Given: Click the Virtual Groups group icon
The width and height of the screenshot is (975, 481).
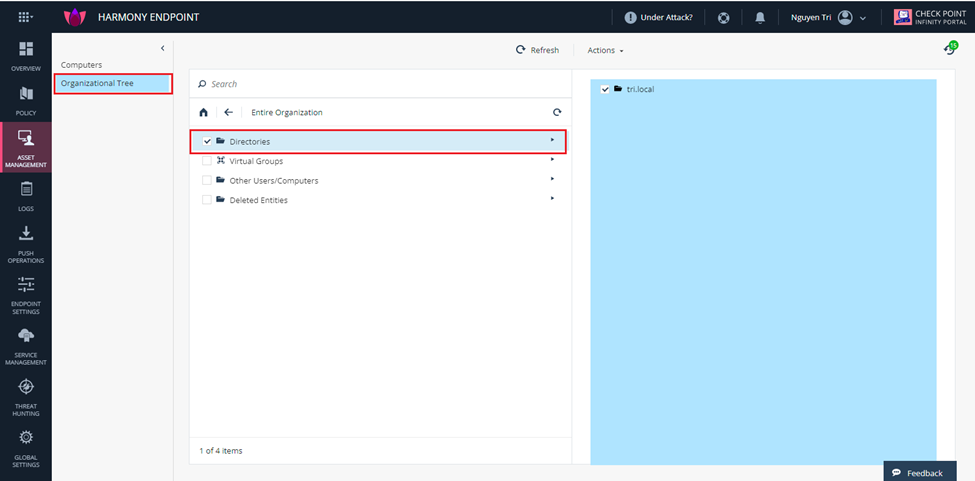Looking at the screenshot, I should pos(220,160).
